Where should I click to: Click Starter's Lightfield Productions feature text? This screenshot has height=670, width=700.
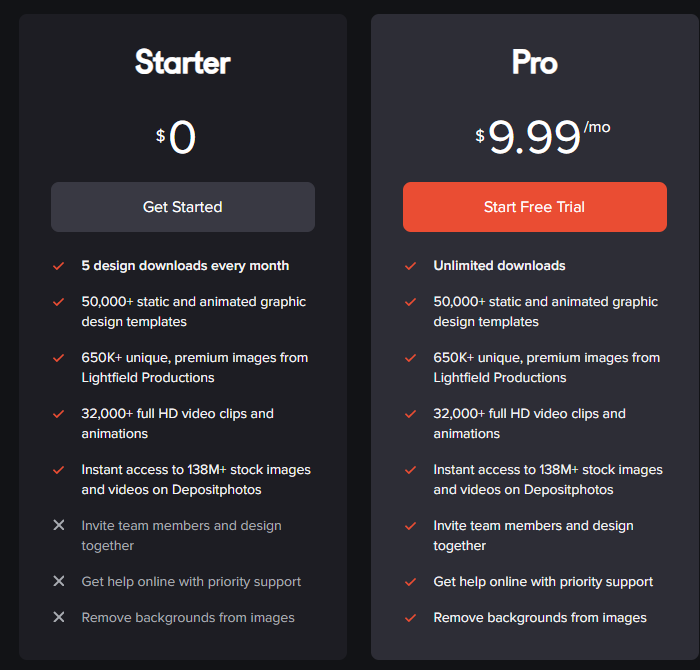pos(195,367)
